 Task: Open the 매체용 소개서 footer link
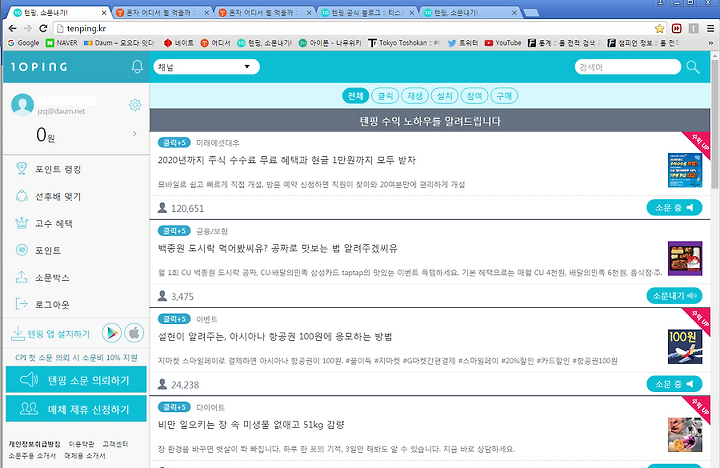coord(85,456)
